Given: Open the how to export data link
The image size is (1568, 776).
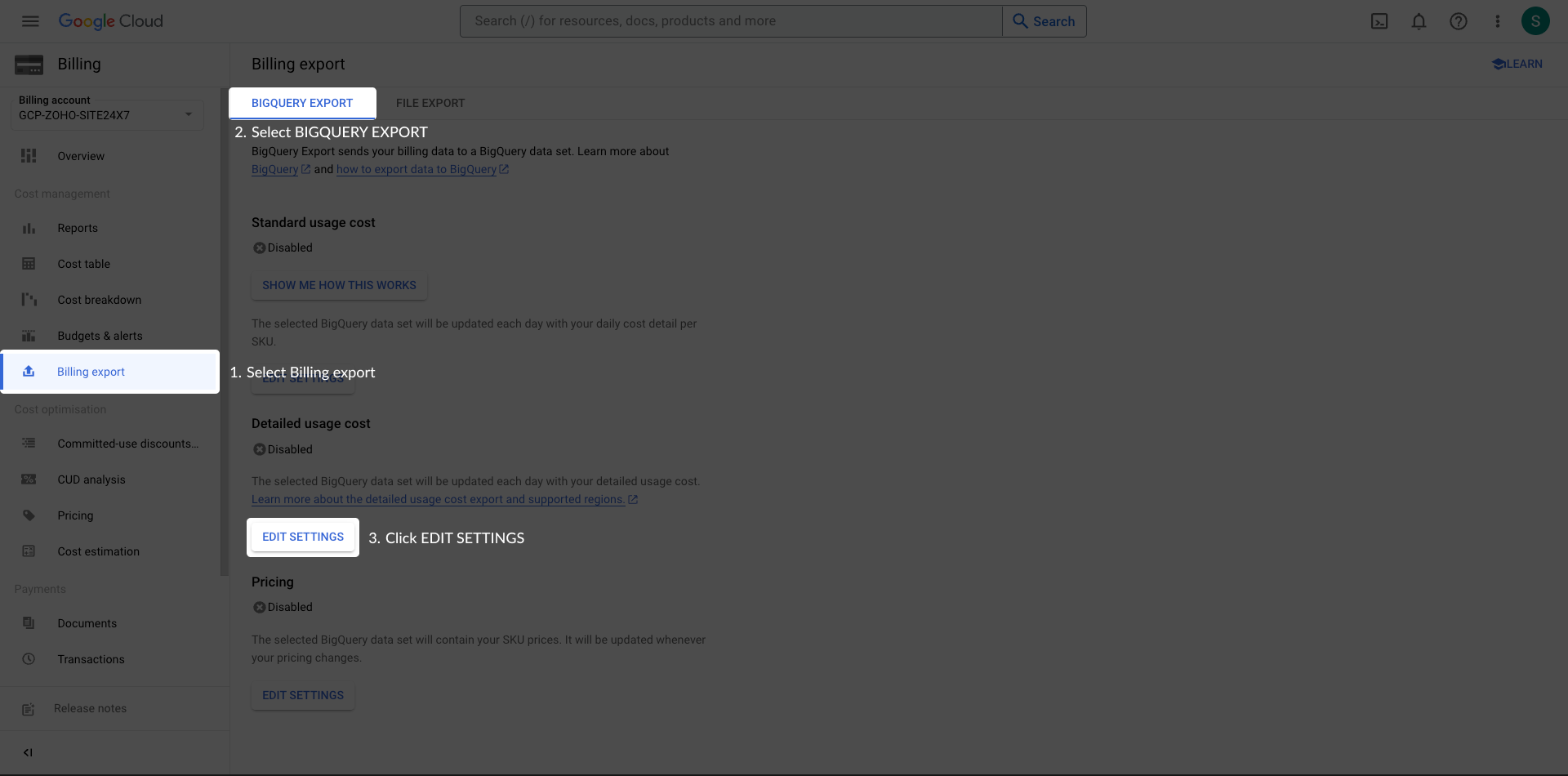Looking at the screenshot, I should tap(417, 169).
